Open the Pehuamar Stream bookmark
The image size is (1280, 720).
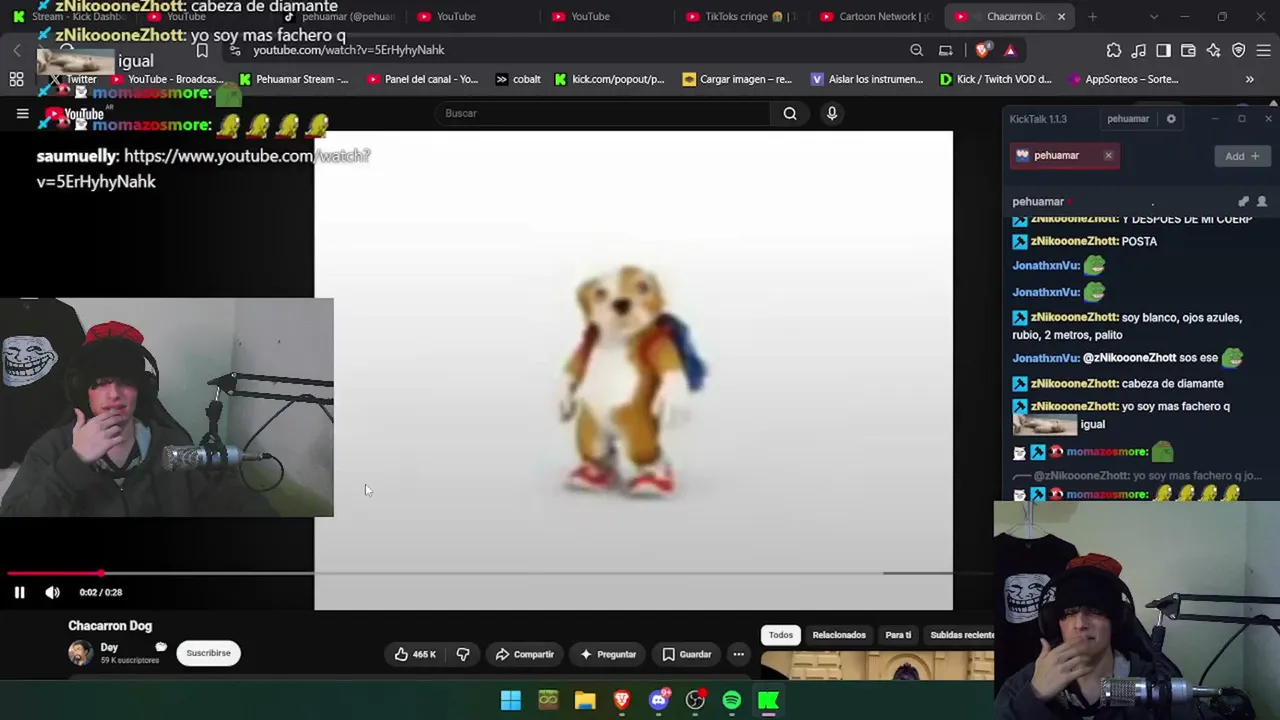coord(294,79)
